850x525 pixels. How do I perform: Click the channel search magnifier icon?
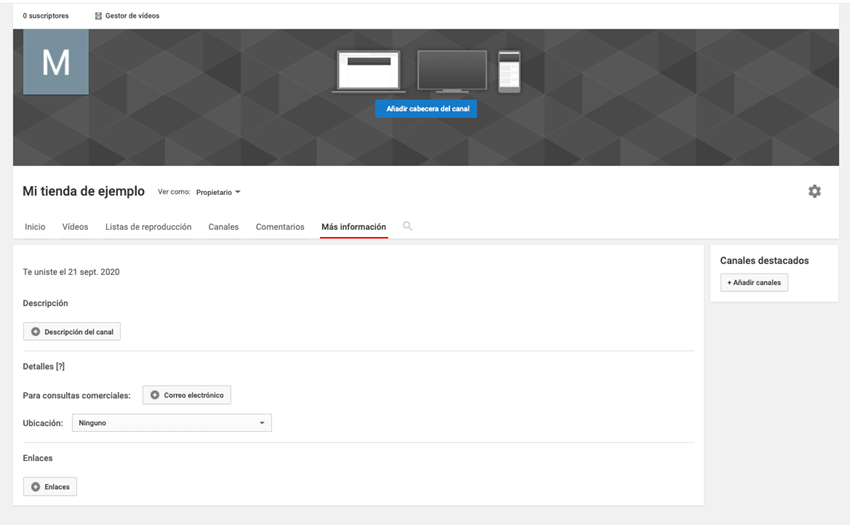coord(407,226)
